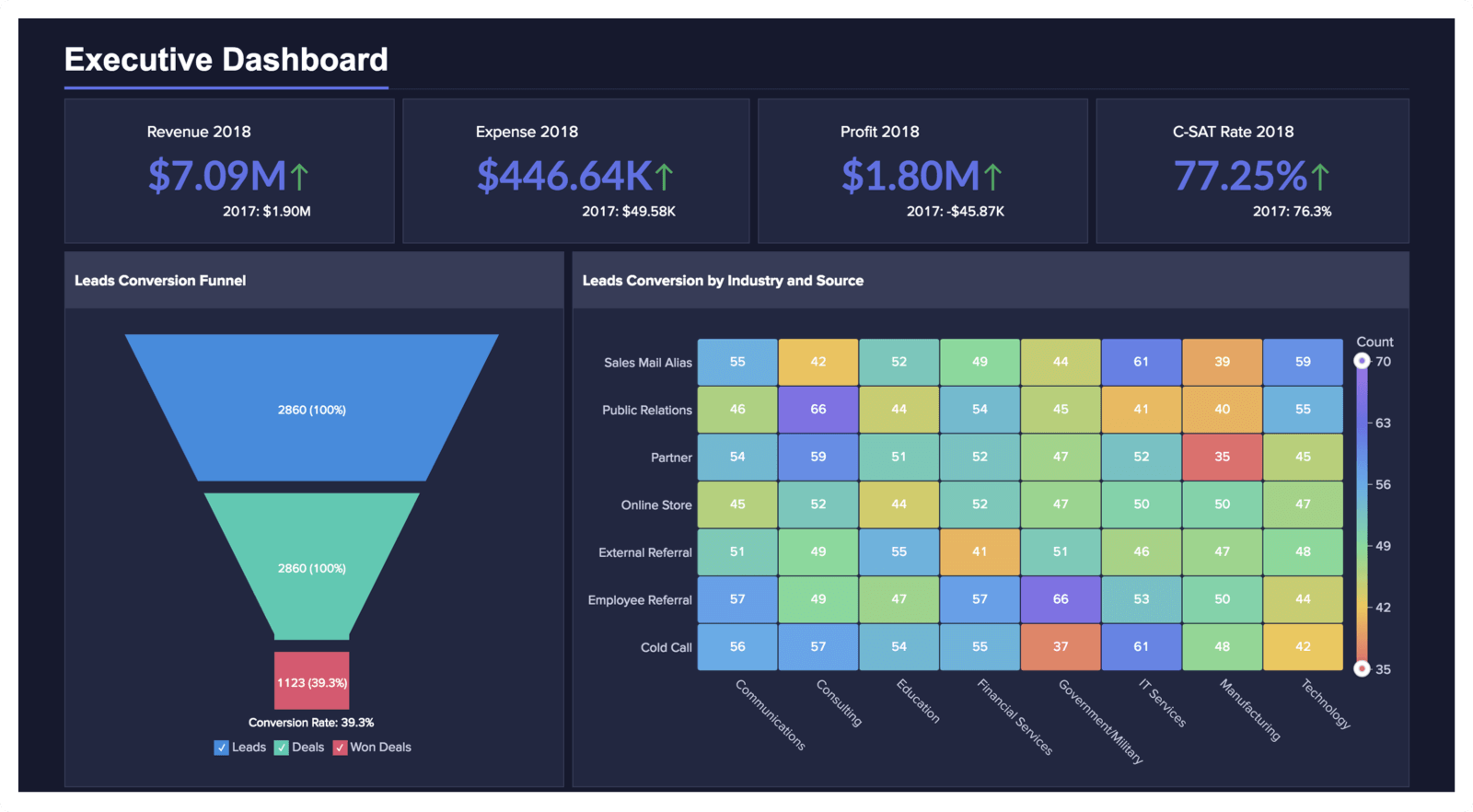Click the Count color gradient bar
The width and height of the screenshot is (1473, 812).
[1362, 515]
